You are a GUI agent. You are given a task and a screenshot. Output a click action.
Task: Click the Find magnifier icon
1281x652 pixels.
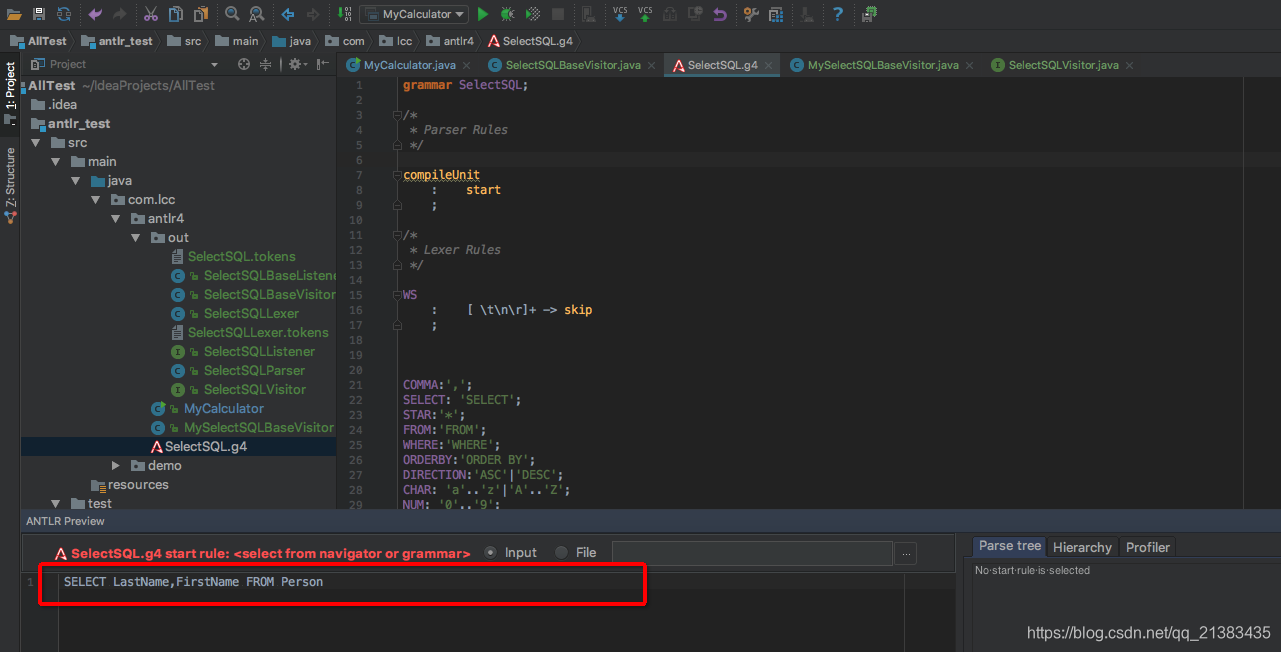232,14
